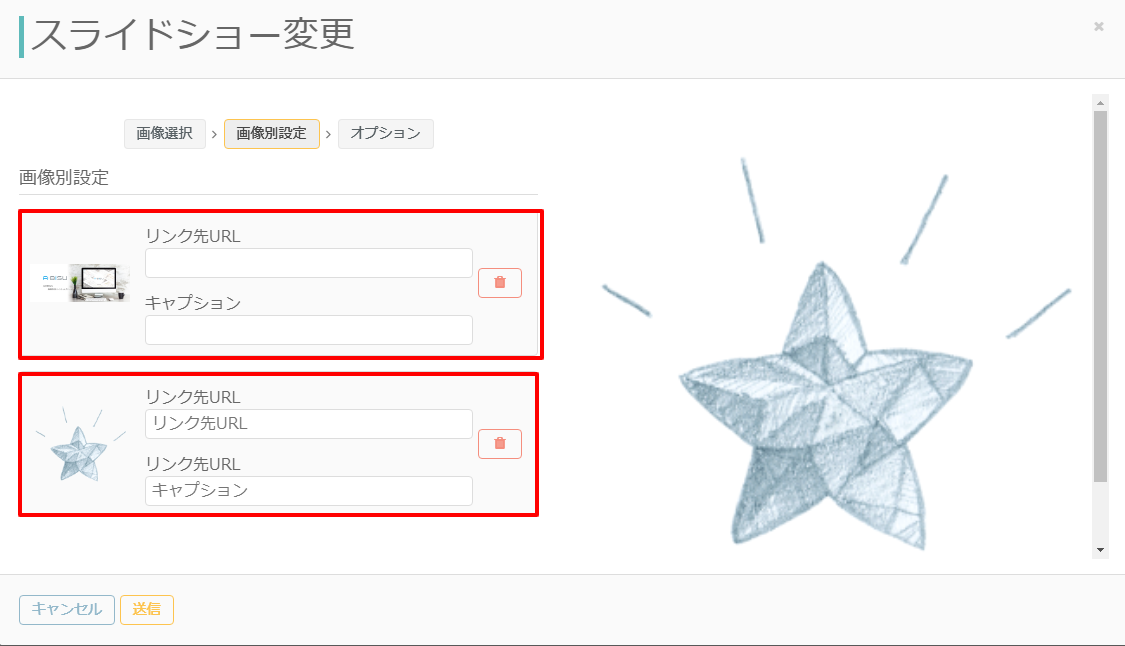Go to the 画像選択 step
1125x646 pixels.
pyautogui.click(x=165, y=134)
